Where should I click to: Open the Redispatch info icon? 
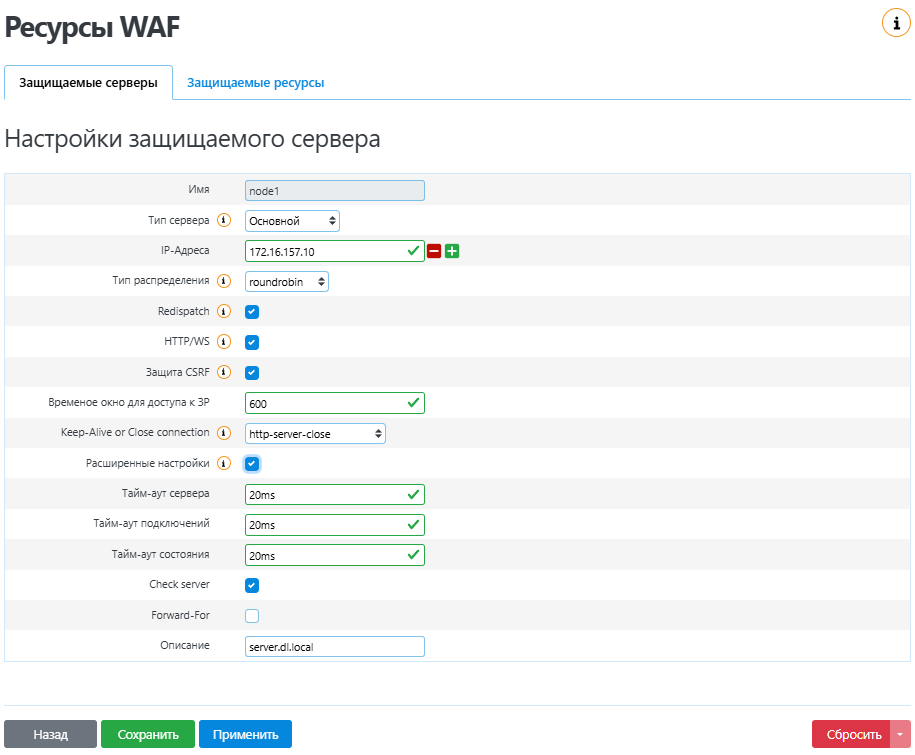[224, 312]
